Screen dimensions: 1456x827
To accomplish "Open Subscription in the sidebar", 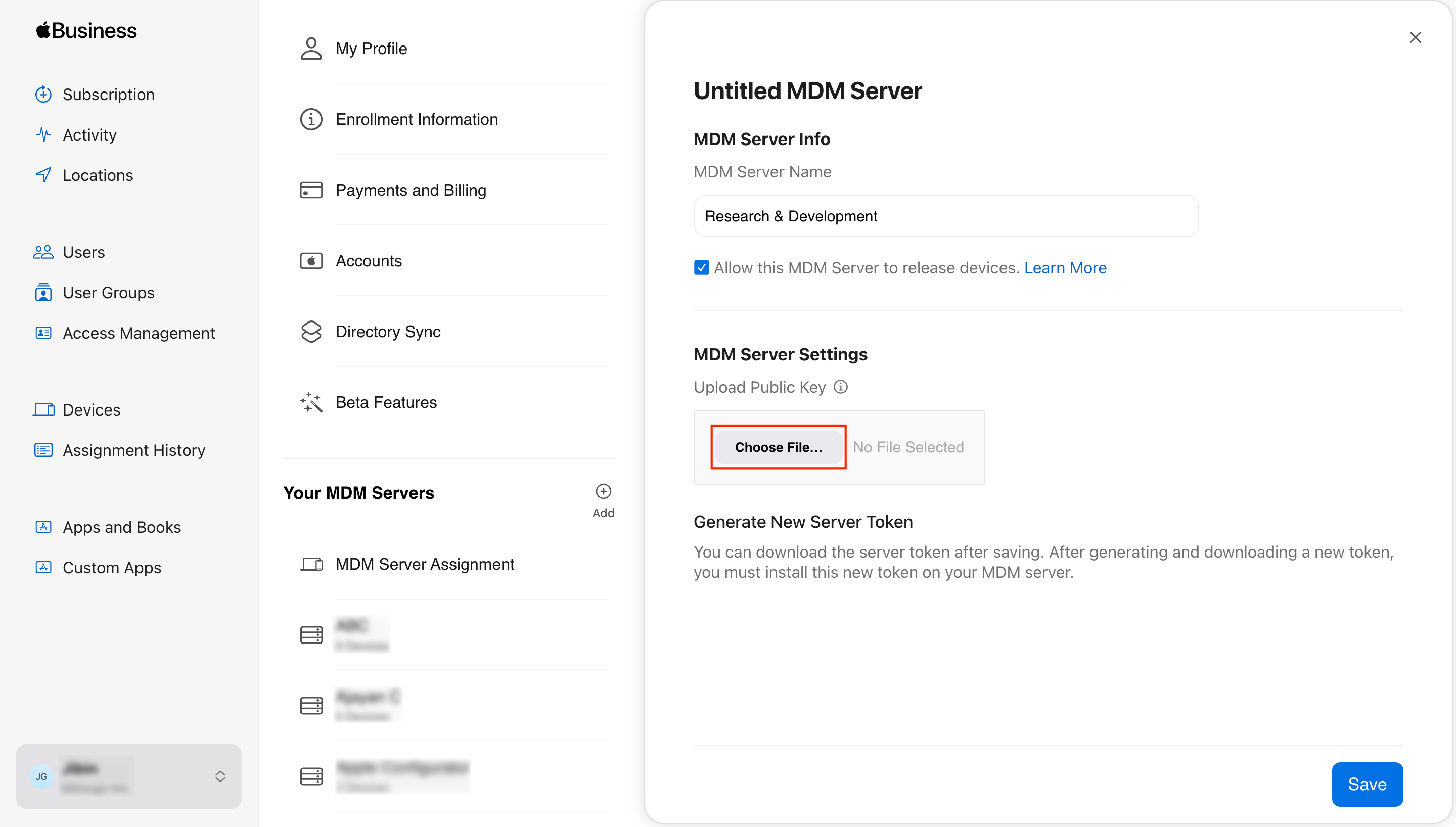I will point(109,95).
